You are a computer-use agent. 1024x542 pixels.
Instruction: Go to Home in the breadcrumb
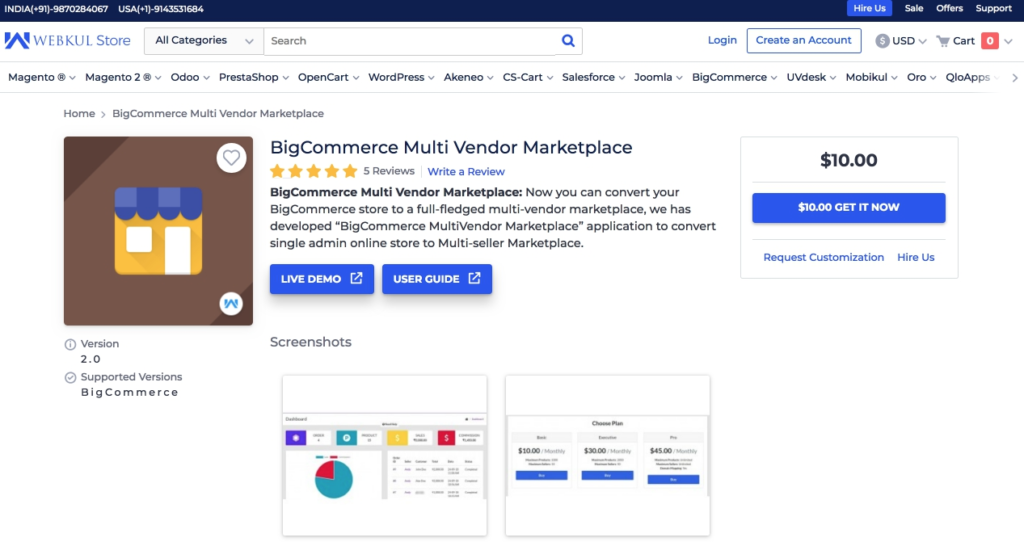(79, 114)
